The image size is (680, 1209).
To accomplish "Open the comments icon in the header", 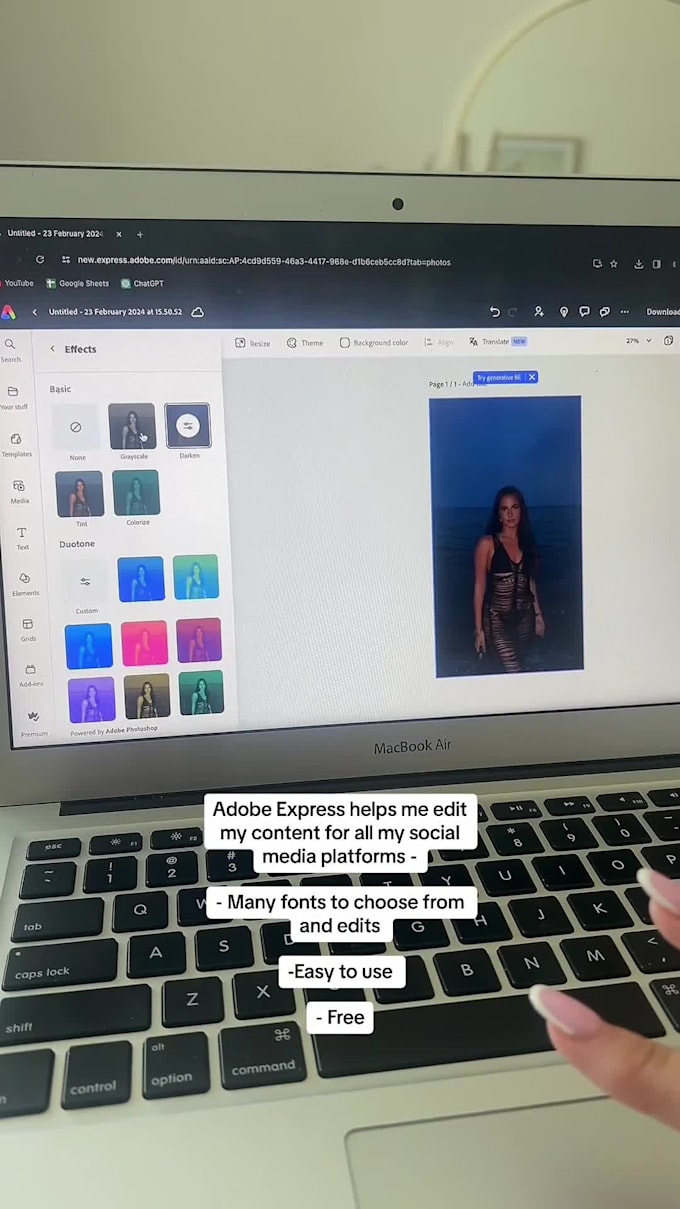I will [584, 312].
